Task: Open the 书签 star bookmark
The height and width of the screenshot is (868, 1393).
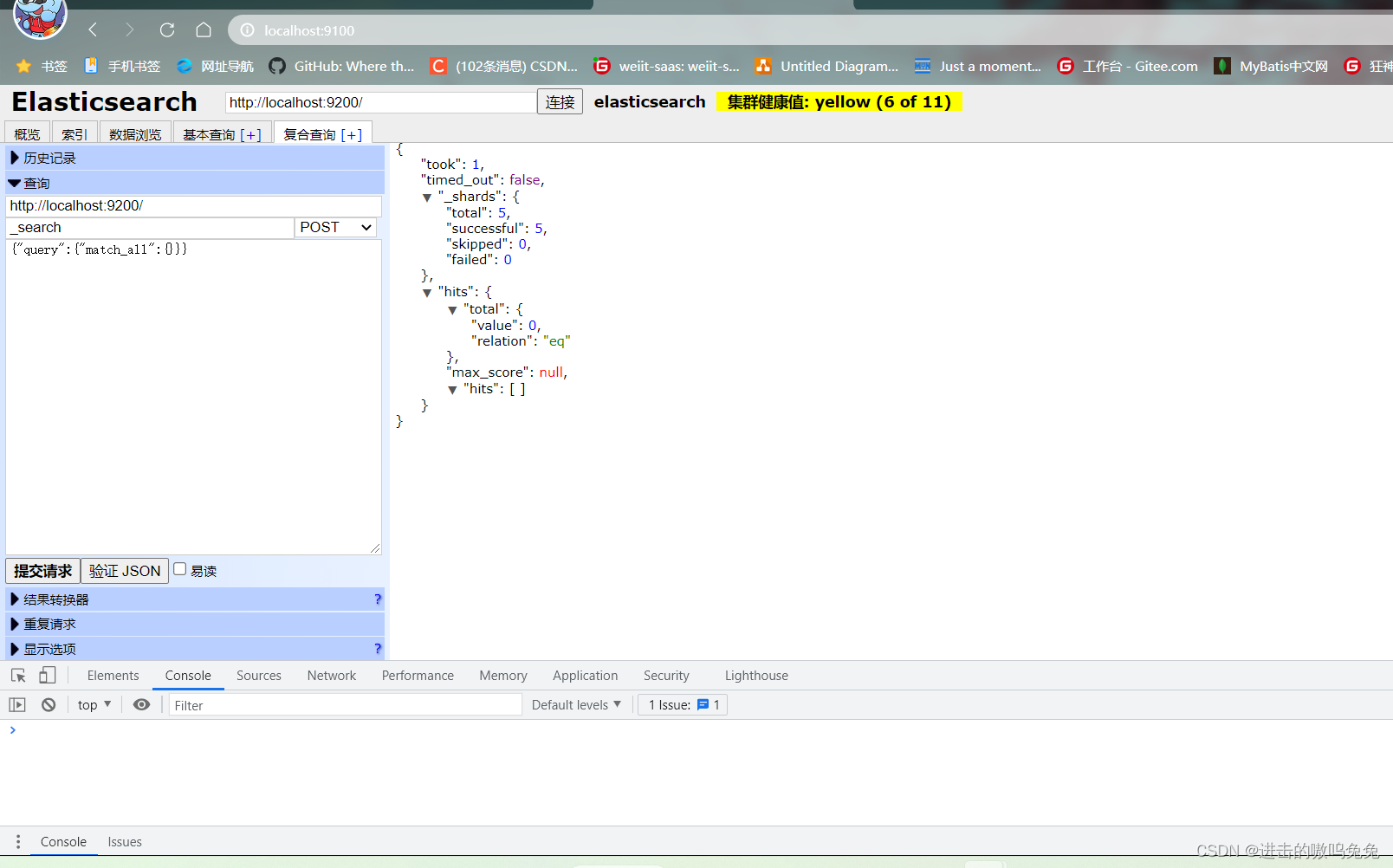Action: coord(42,66)
